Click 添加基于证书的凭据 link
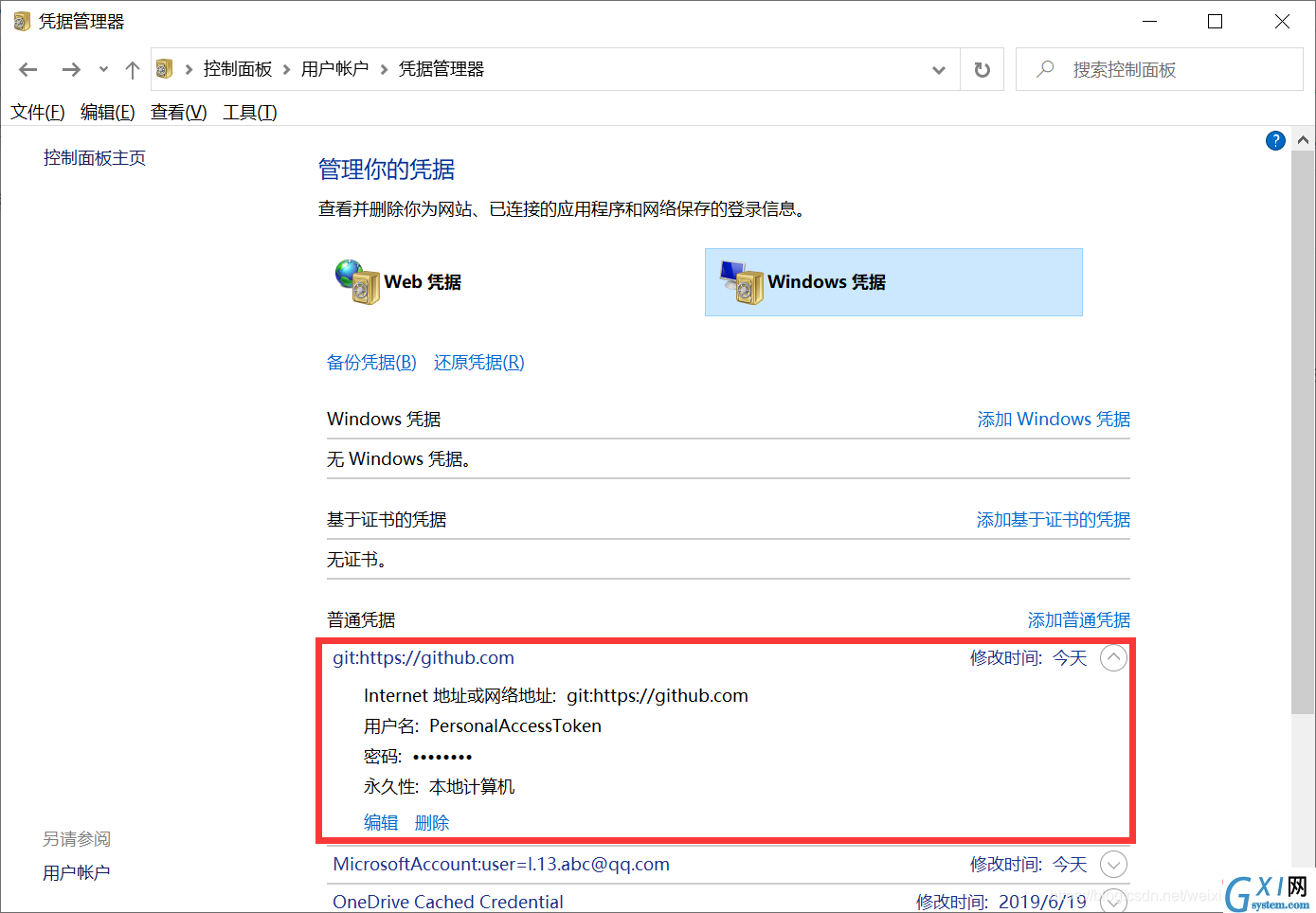This screenshot has width=1316, height=913. (1054, 520)
